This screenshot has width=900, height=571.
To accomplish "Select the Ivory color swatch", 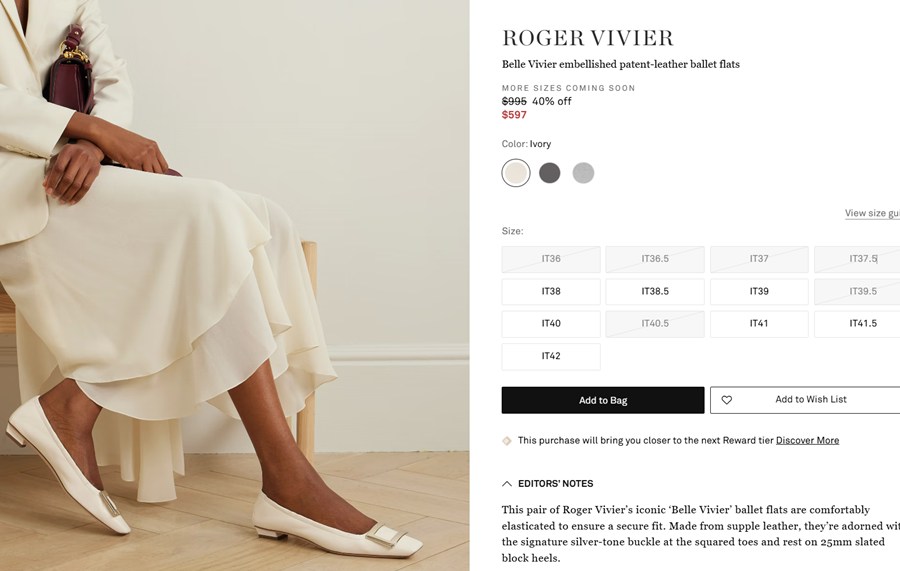I will click(515, 173).
